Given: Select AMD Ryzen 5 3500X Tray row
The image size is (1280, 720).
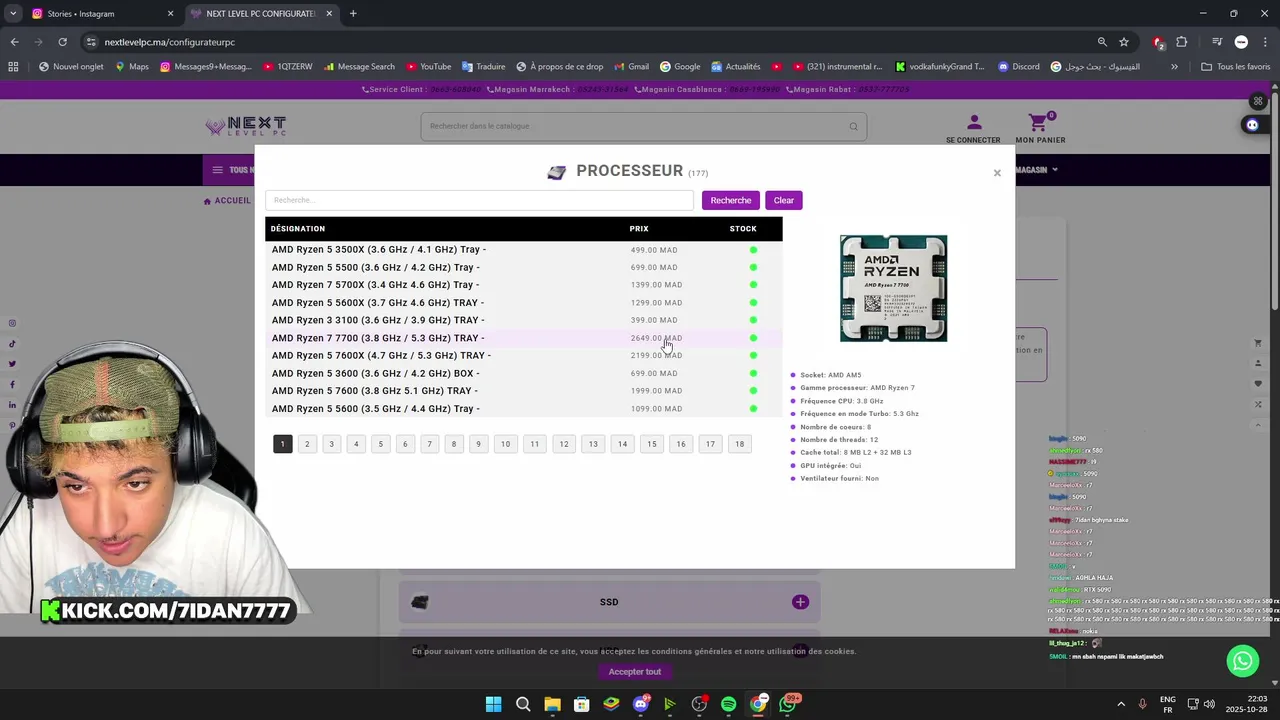Looking at the screenshot, I should pyautogui.click(x=523, y=250).
